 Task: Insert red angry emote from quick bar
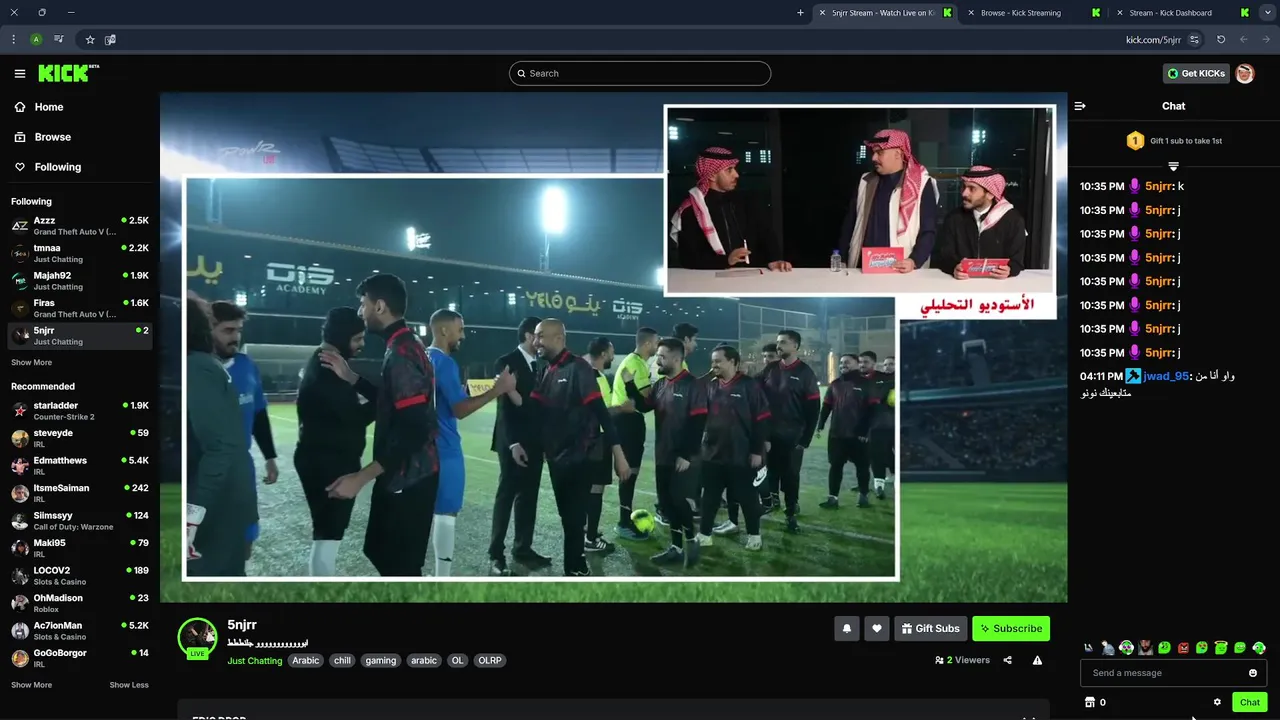coord(1183,648)
